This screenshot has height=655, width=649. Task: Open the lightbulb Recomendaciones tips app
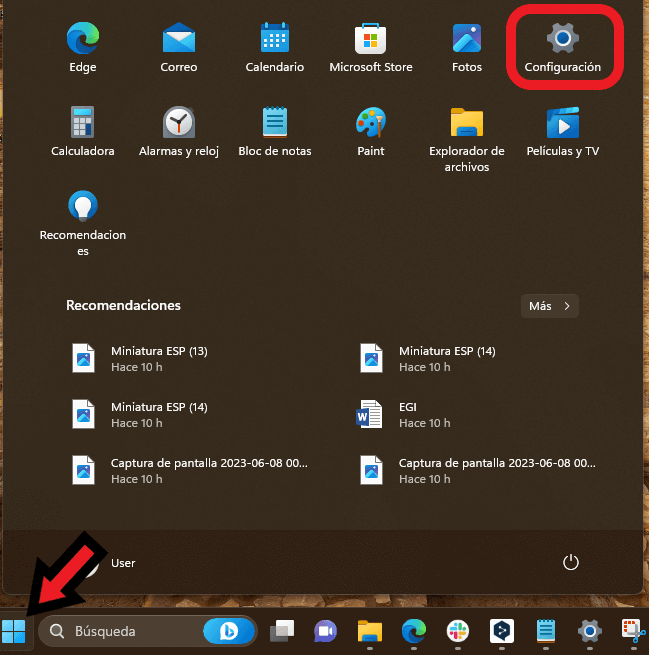point(83,223)
